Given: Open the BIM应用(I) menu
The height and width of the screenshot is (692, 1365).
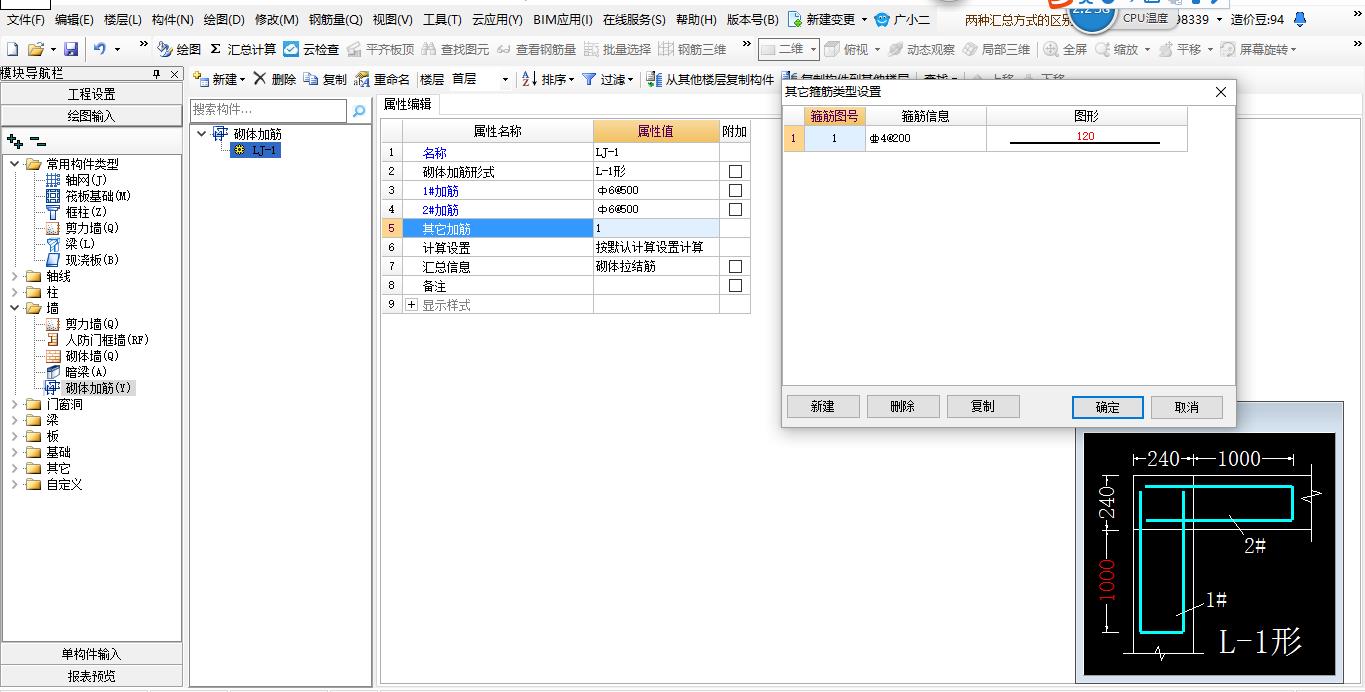Looking at the screenshot, I should [563, 19].
